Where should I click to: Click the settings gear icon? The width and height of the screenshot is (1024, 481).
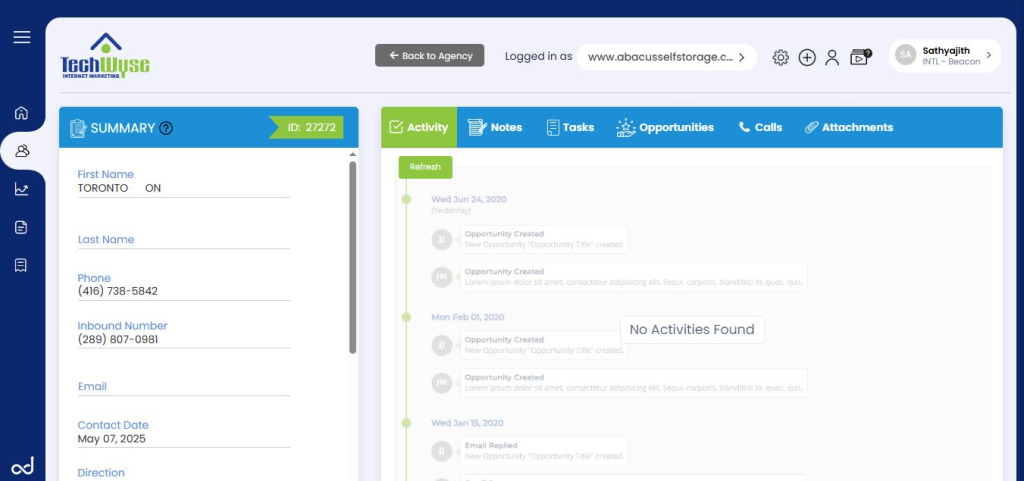[781, 57]
